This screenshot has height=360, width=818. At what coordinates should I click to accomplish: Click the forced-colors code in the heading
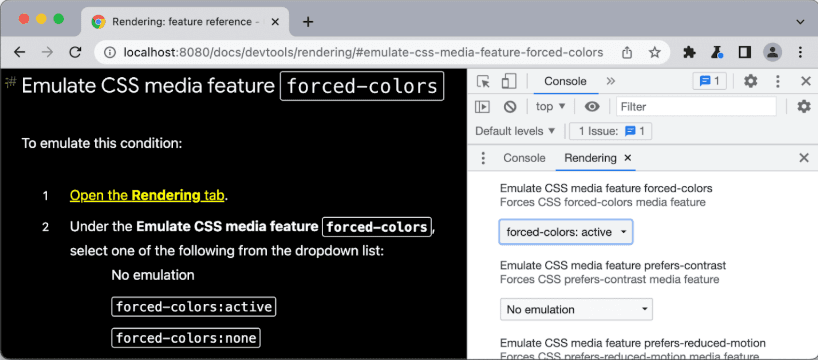click(362, 86)
